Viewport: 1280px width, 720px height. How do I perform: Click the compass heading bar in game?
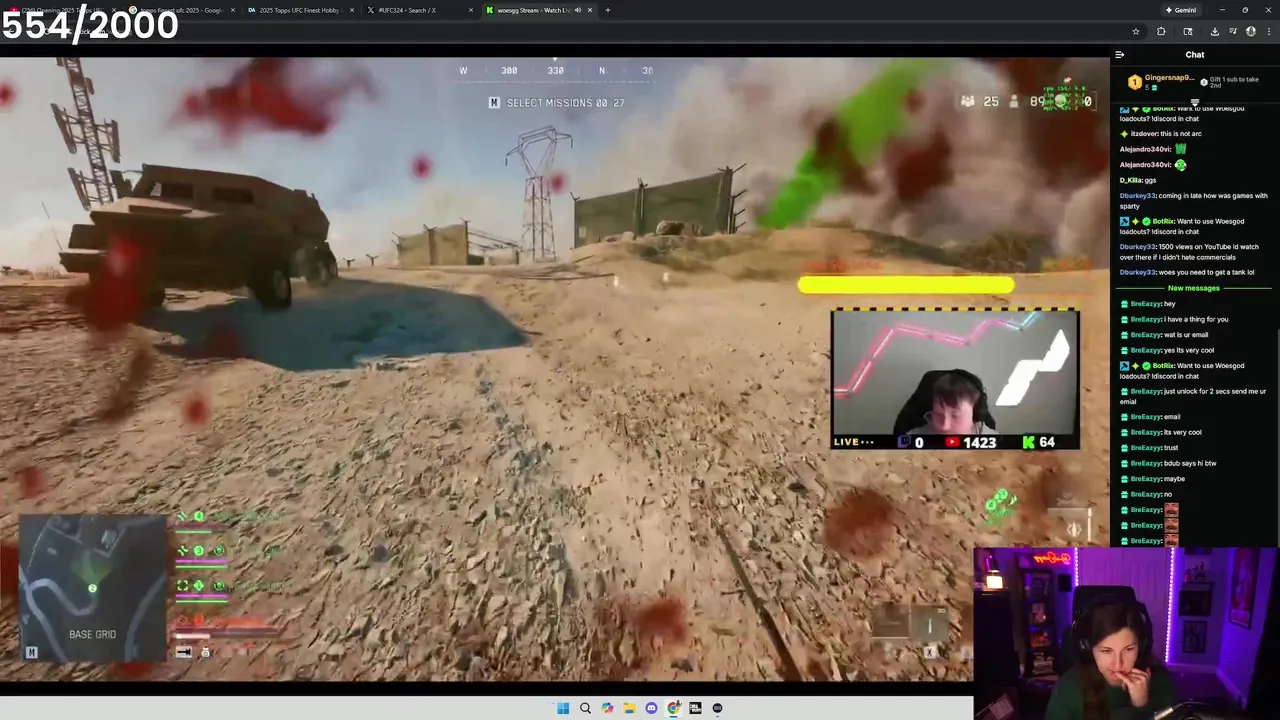tap(556, 71)
